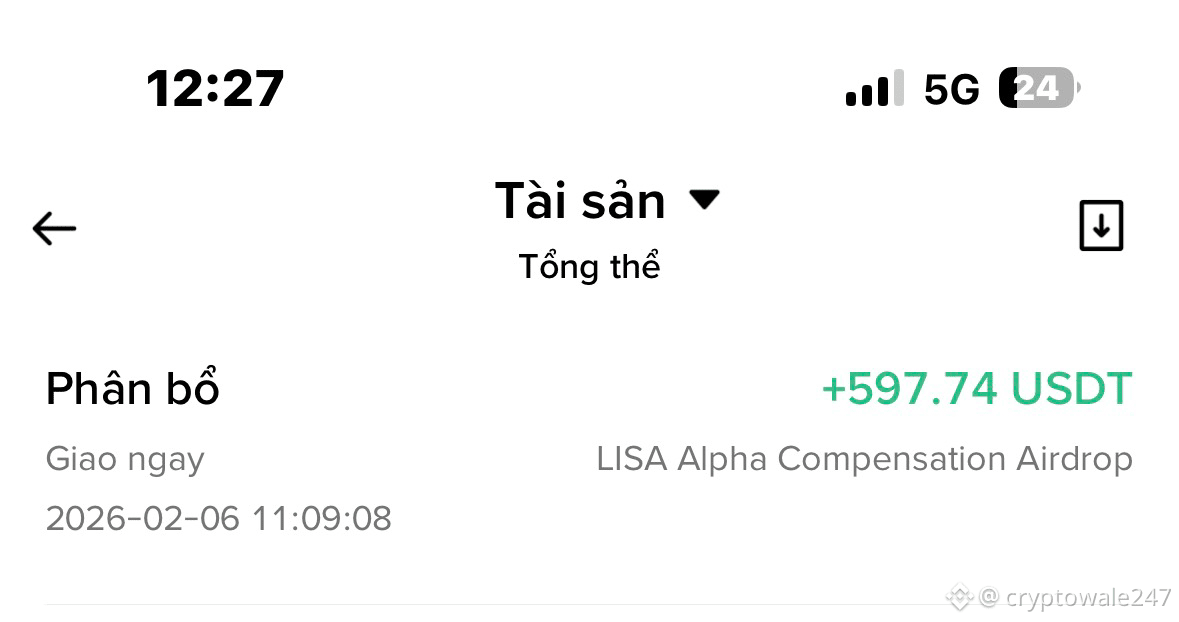The height and width of the screenshot is (622, 1179).
Task: Tap the Tổng thể subtitle
Action: click(589, 266)
